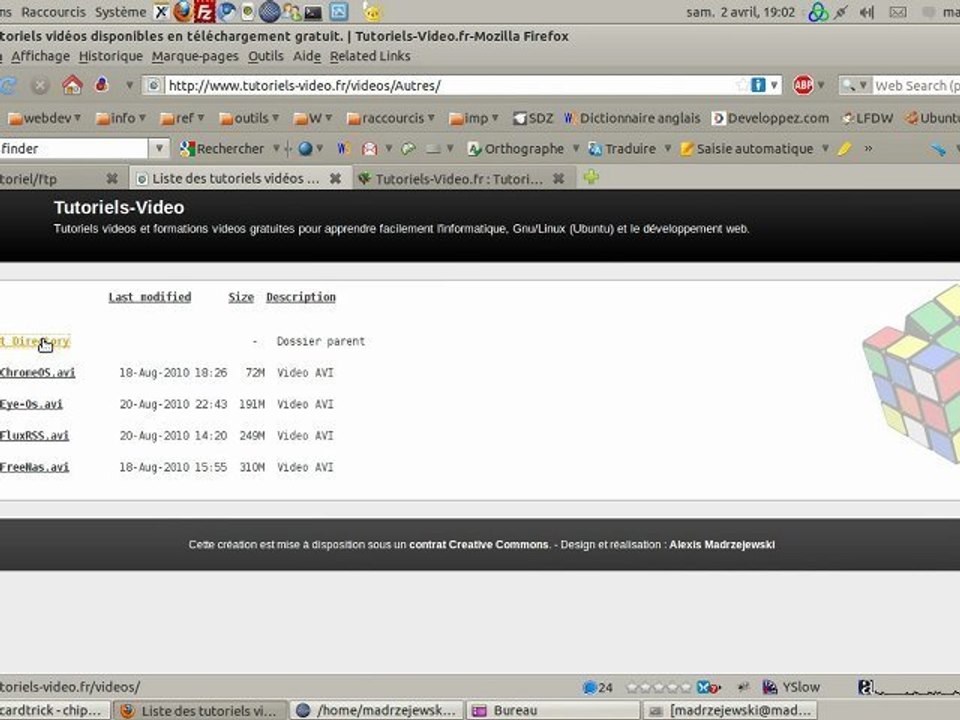
Task: Open the mail envelope indicator in system tray
Action: pos(898,12)
